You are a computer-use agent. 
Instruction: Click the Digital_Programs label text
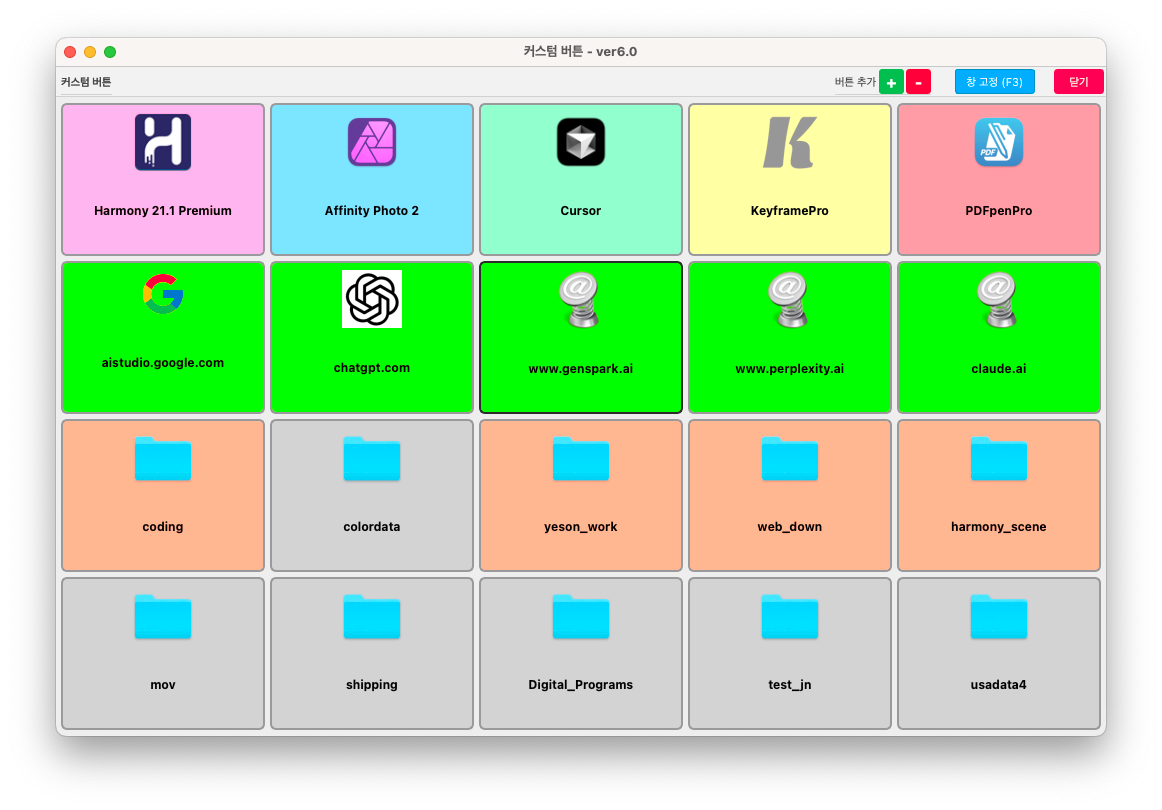click(581, 685)
